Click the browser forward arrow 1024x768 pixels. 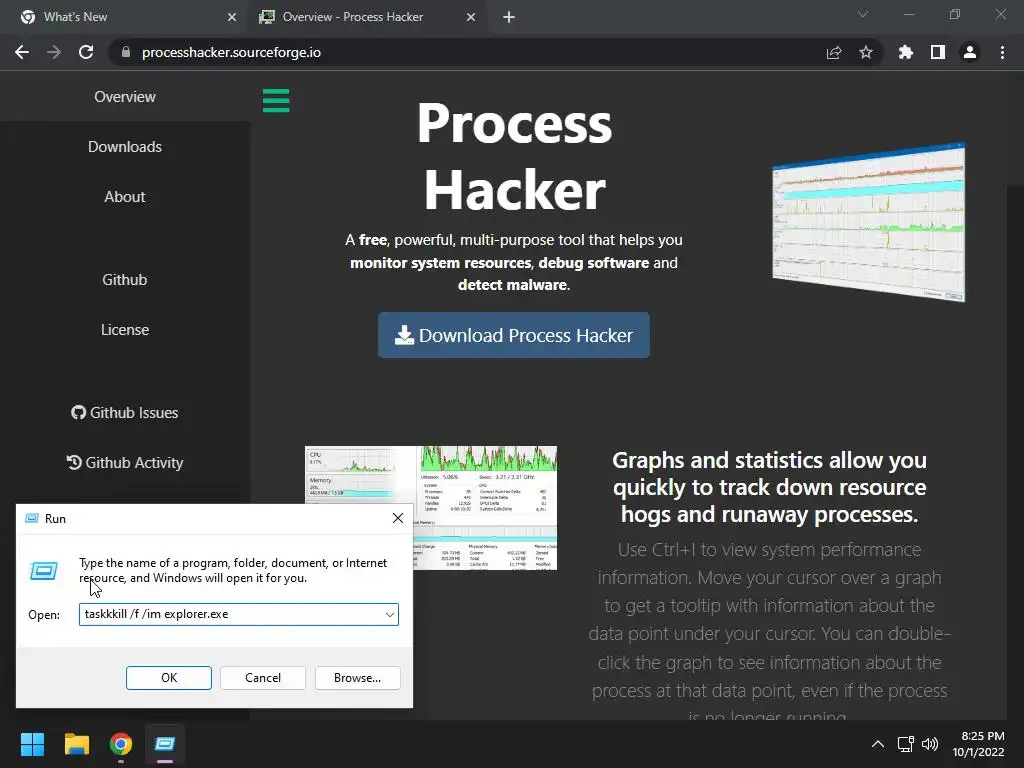[54, 52]
